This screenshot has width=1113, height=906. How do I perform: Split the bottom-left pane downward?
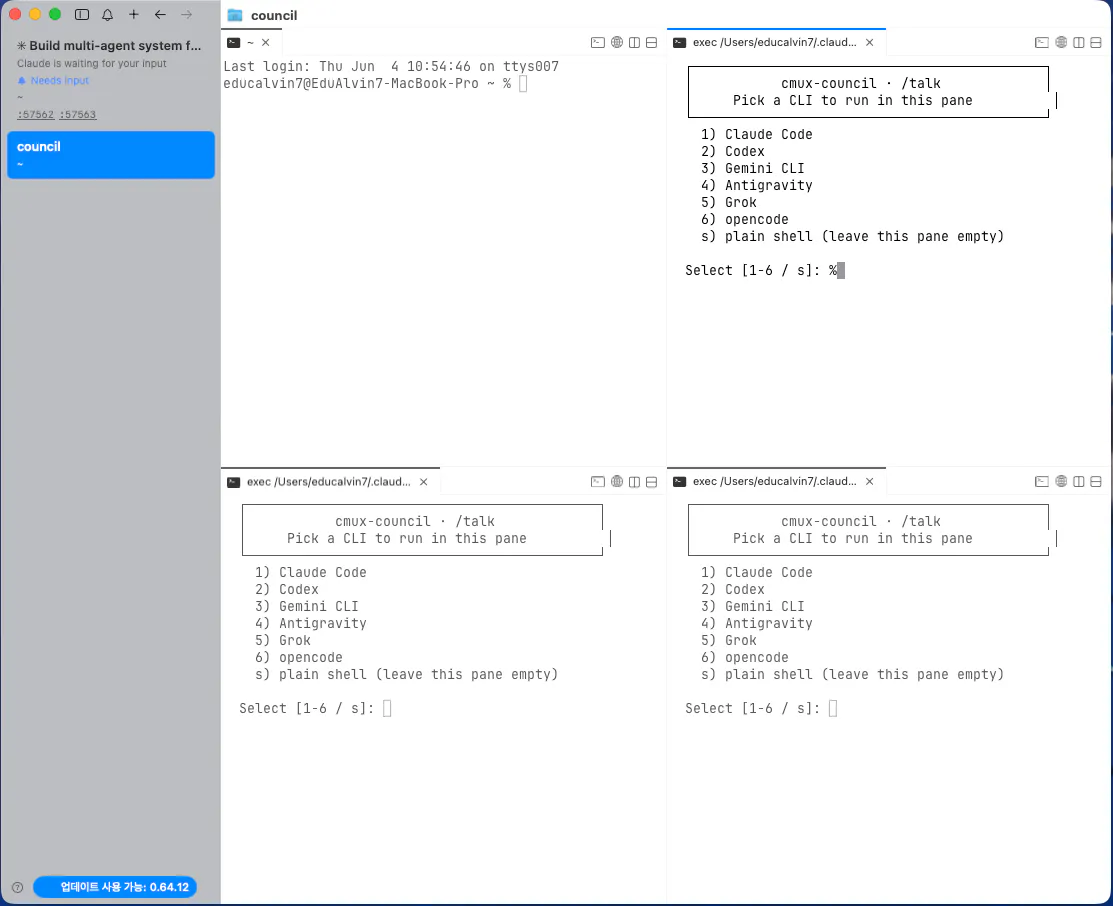click(x=652, y=481)
